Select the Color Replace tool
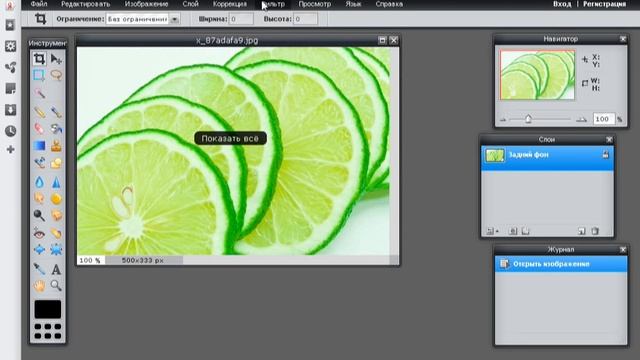This screenshot has width=640, height=360. tap(39, 163)
